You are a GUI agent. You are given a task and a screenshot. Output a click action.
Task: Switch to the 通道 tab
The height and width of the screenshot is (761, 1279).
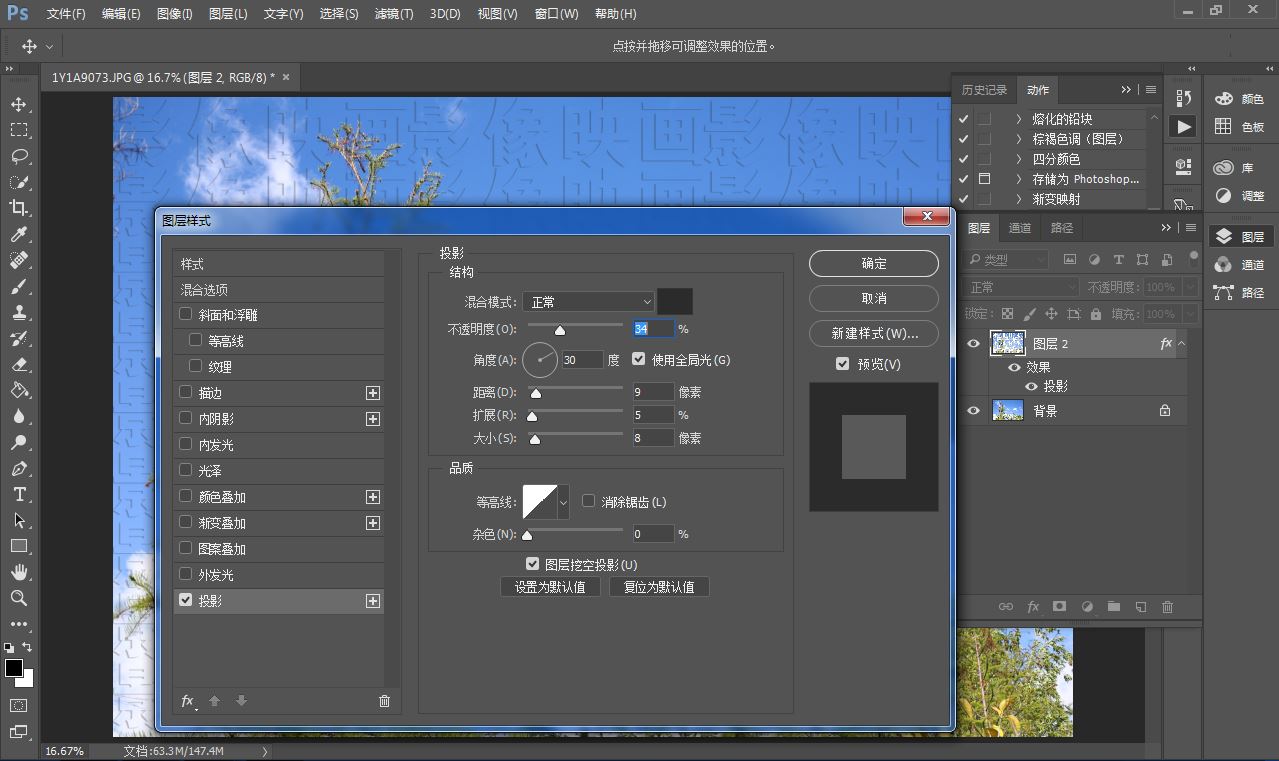tap(1019, 228)
